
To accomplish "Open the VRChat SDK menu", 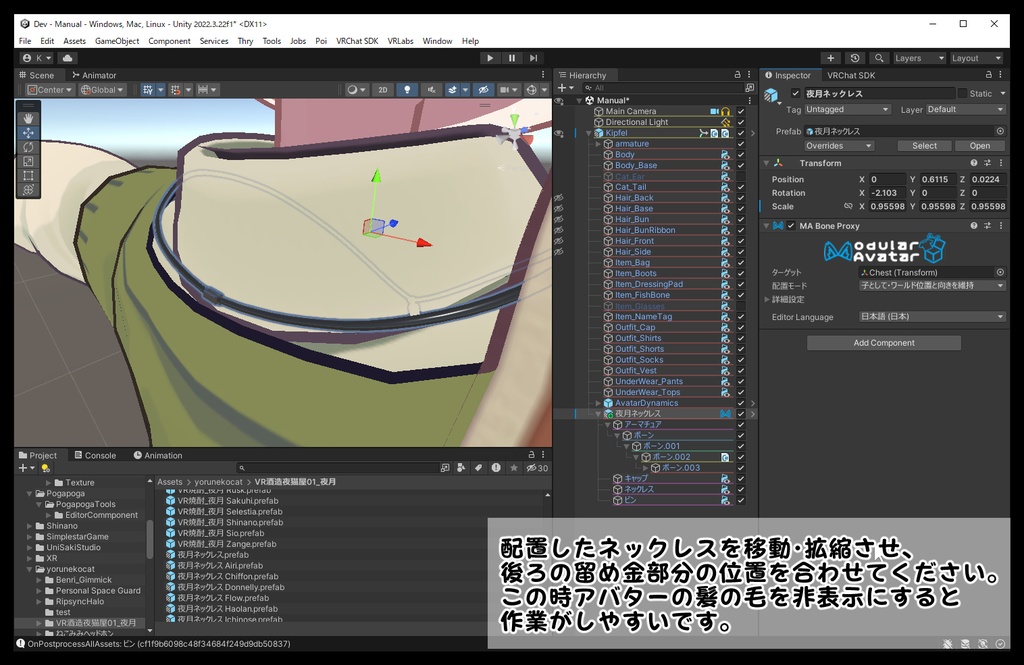I will [x=356, y=41].
